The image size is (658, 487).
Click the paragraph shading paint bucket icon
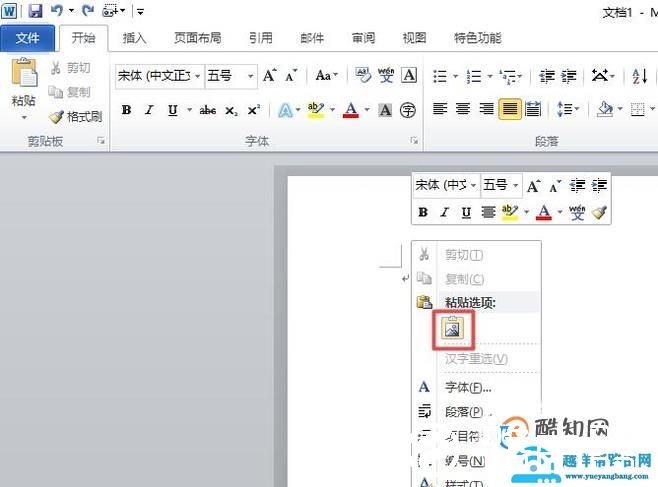[x=605, y=109]
